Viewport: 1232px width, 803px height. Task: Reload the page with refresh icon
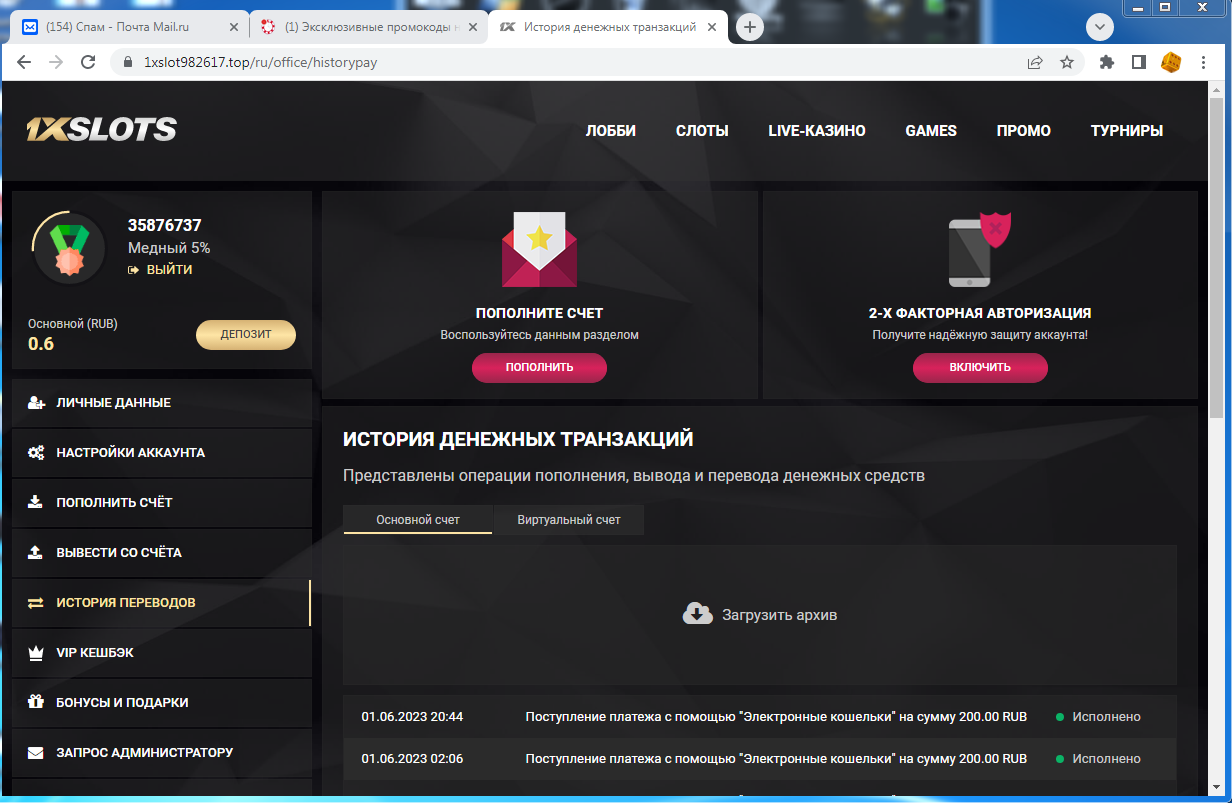coord(88,62)
